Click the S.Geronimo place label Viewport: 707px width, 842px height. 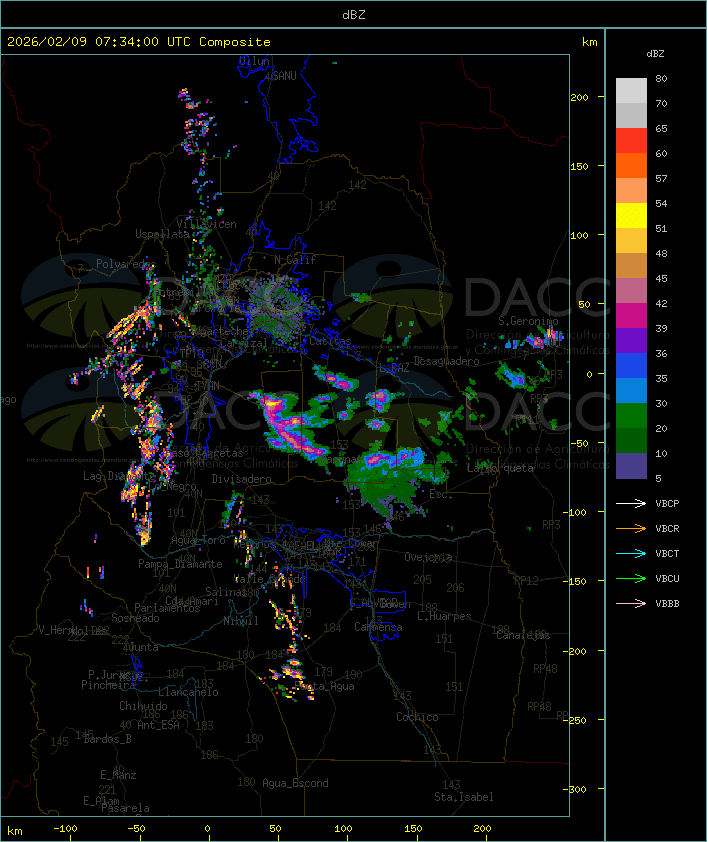click(x=528, y=321)
